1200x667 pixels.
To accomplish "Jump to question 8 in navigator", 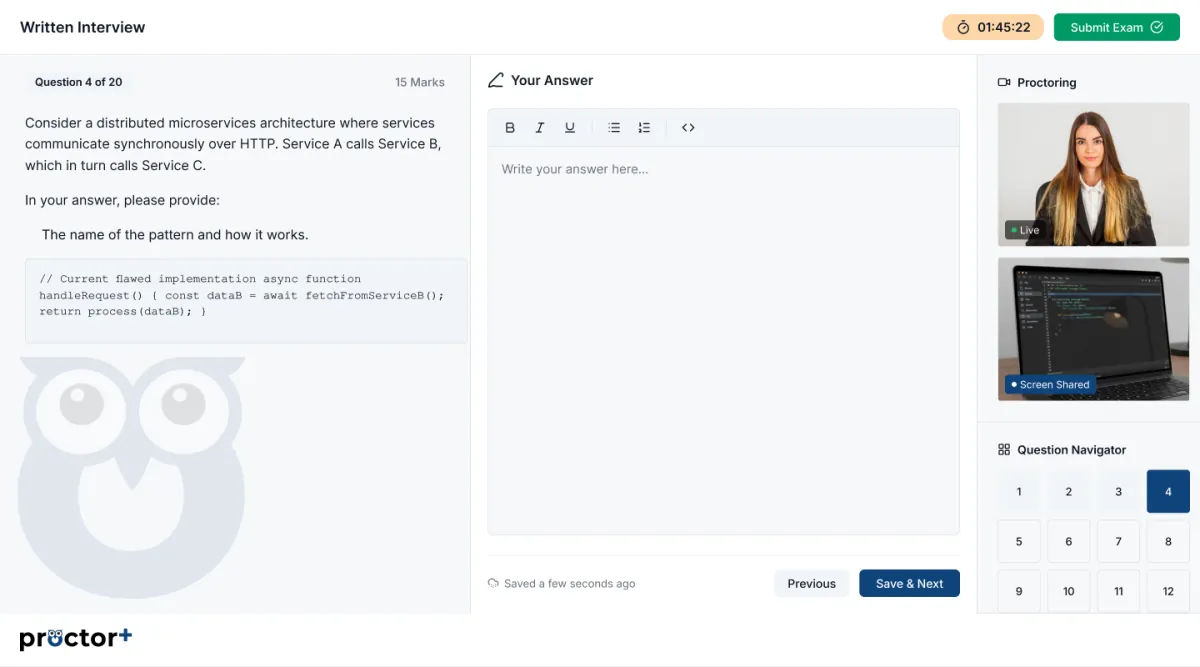I will [x=1168, y=541].
